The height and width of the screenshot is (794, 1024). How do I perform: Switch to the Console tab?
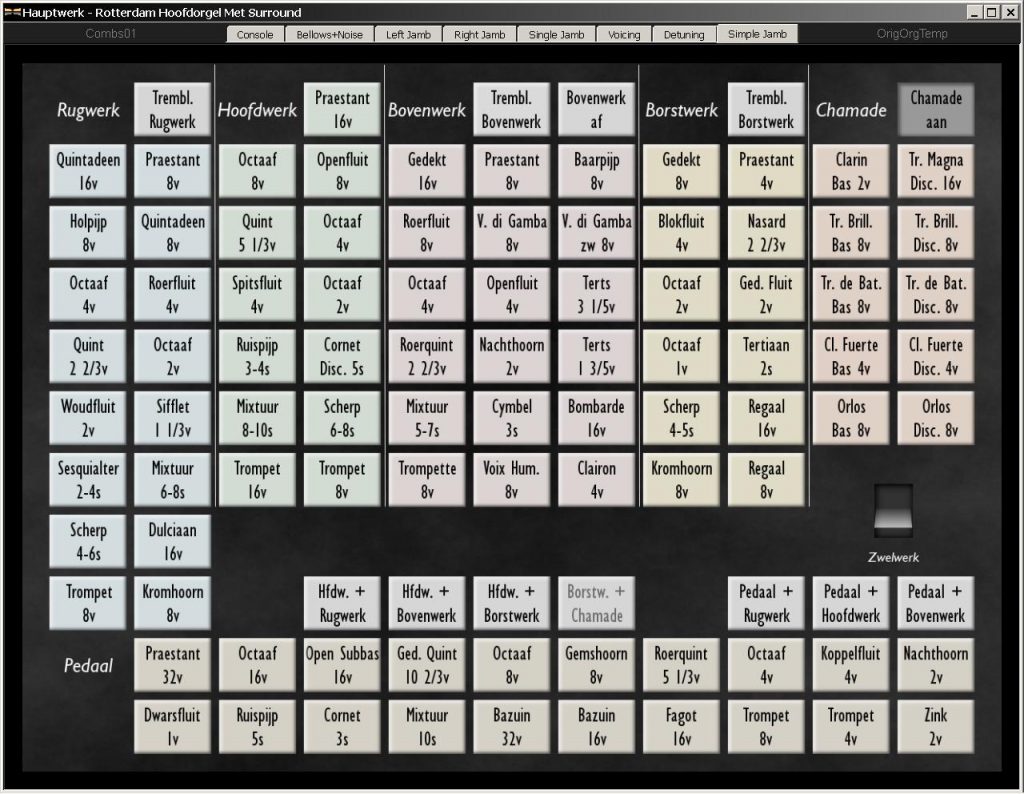point(255,35)
